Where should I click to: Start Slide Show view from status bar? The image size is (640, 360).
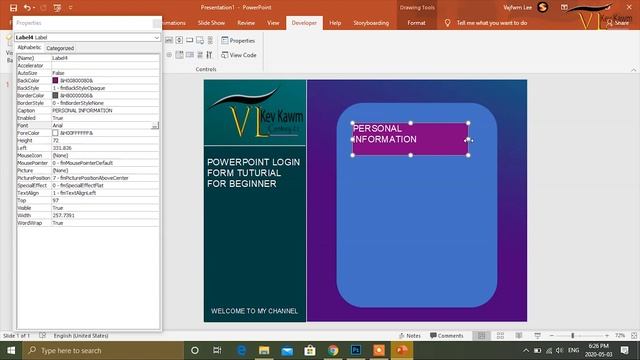point(538,336)
